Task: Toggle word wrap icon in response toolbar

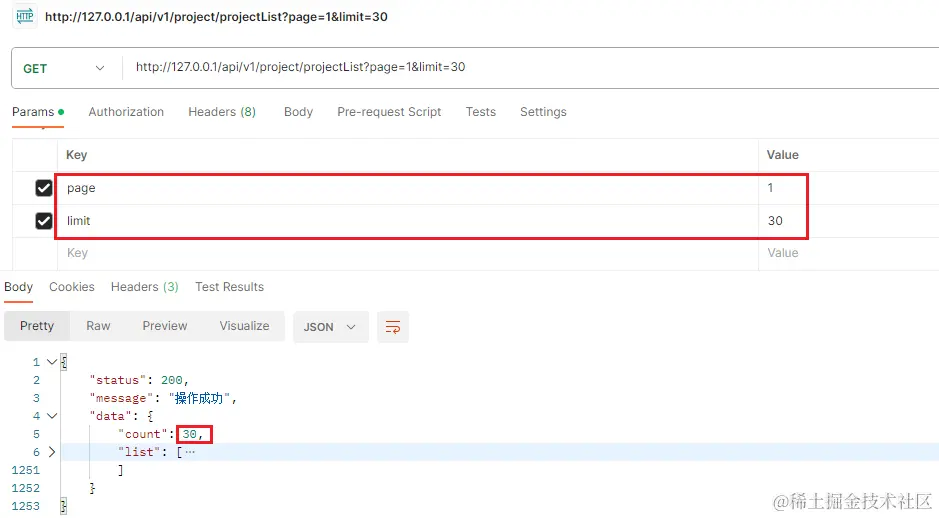Action: click(393, 327)
